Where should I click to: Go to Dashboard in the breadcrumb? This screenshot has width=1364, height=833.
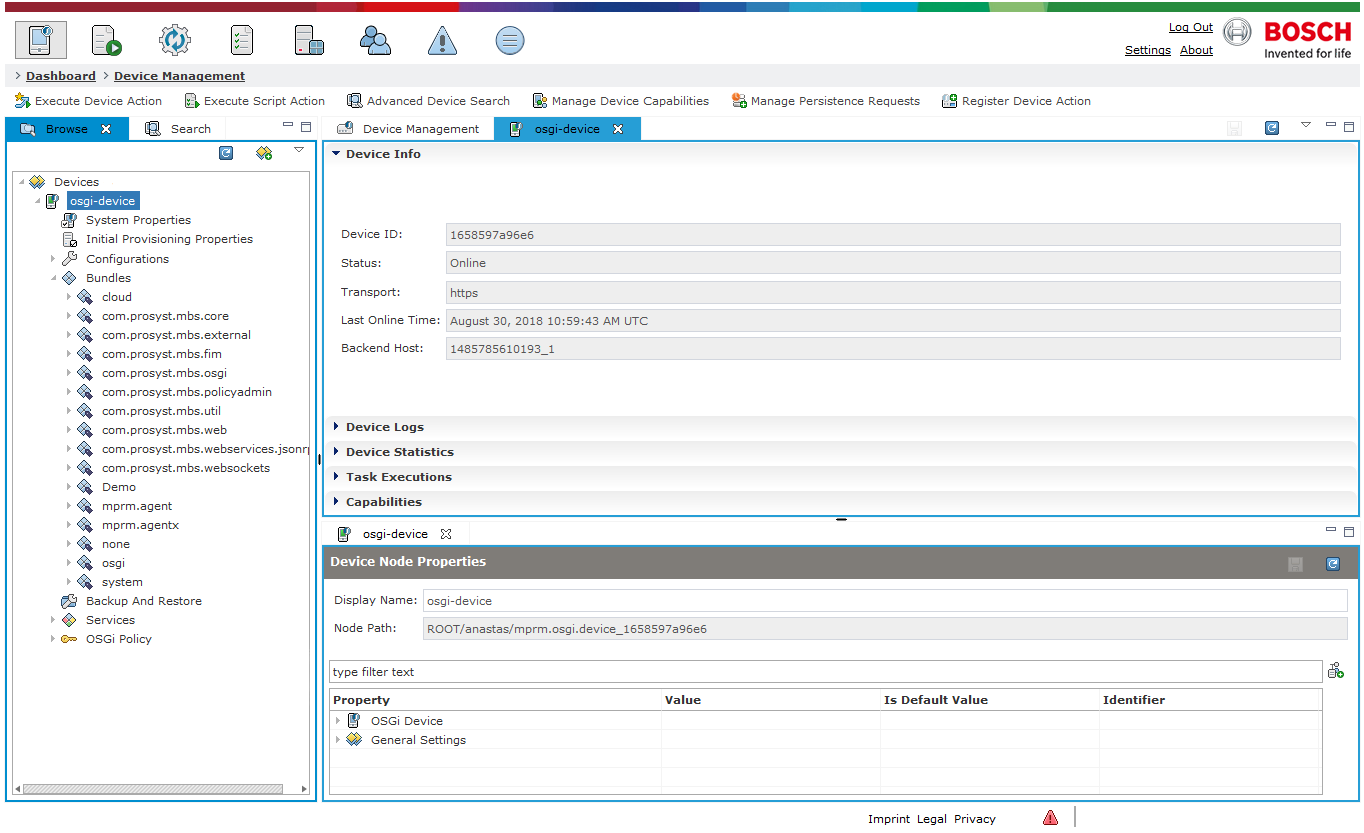61,76
